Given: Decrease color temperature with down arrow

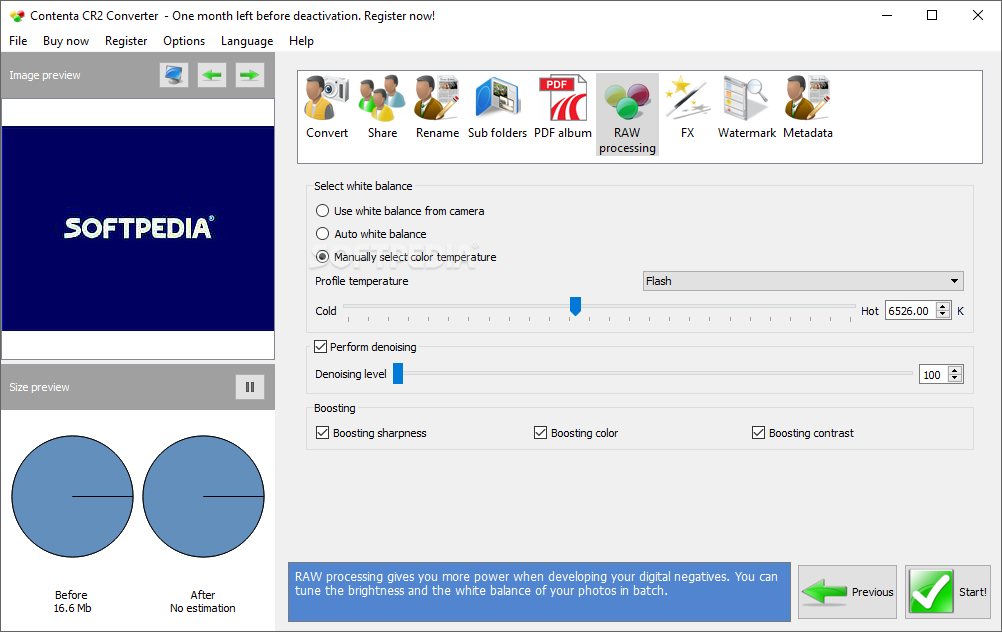Looking at the screenshot, I should pos(943,314).
